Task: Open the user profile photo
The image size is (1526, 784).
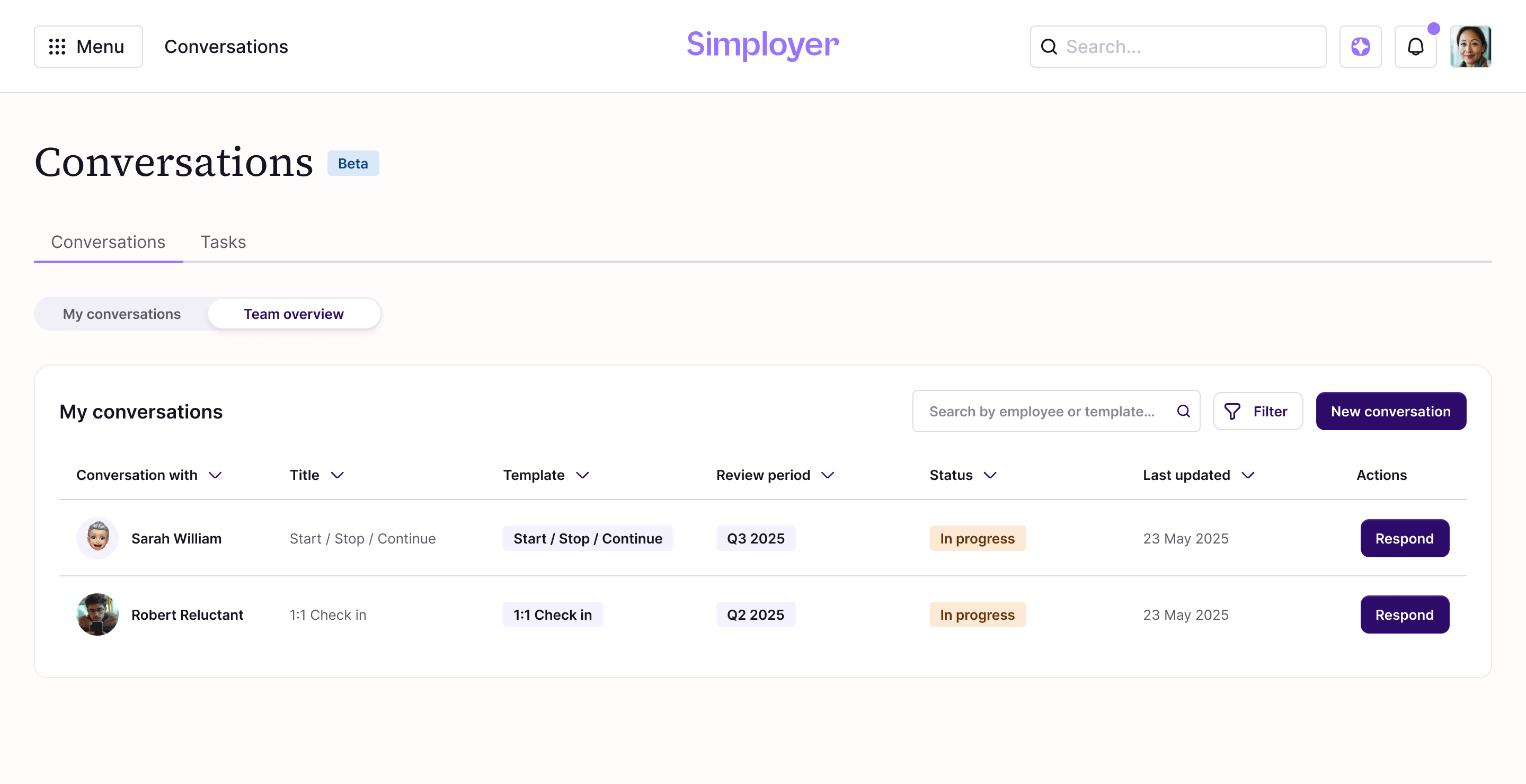Action: click(1470, 46)
